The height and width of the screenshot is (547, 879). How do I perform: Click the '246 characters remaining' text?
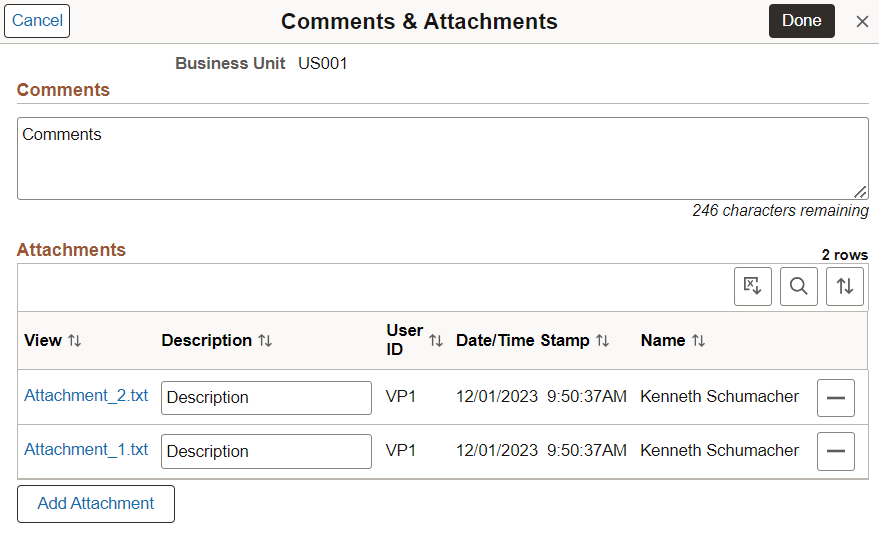coord(780,210)
